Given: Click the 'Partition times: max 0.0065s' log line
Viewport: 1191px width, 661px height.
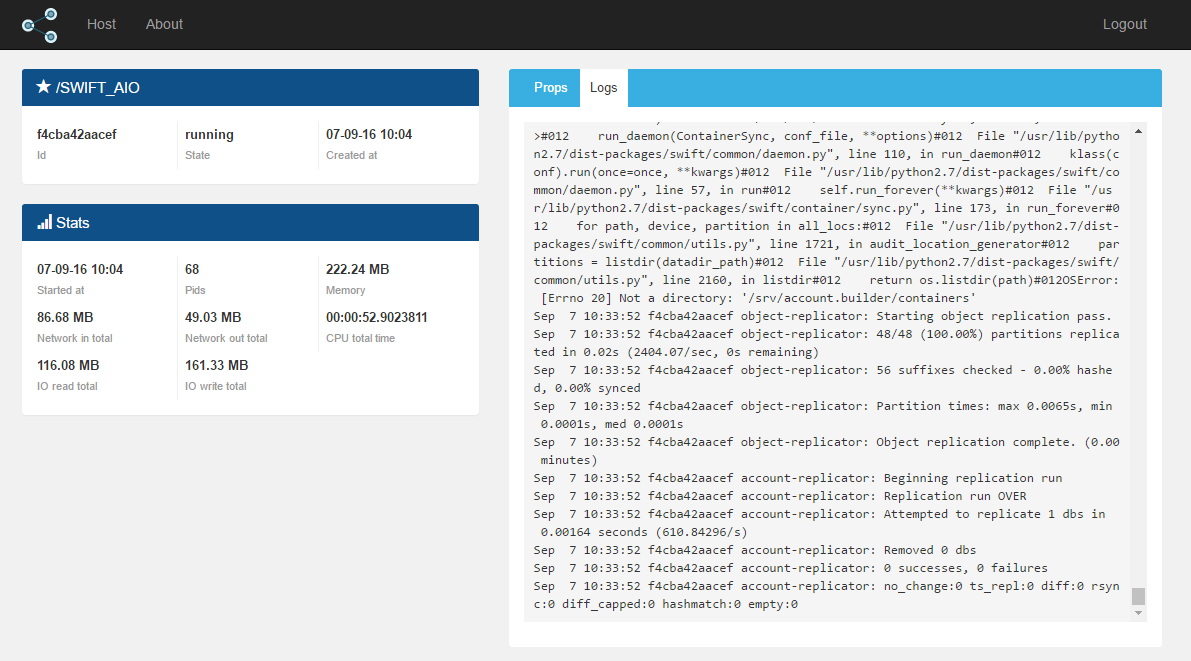Looking at the screenshot, I should point(823,415).
